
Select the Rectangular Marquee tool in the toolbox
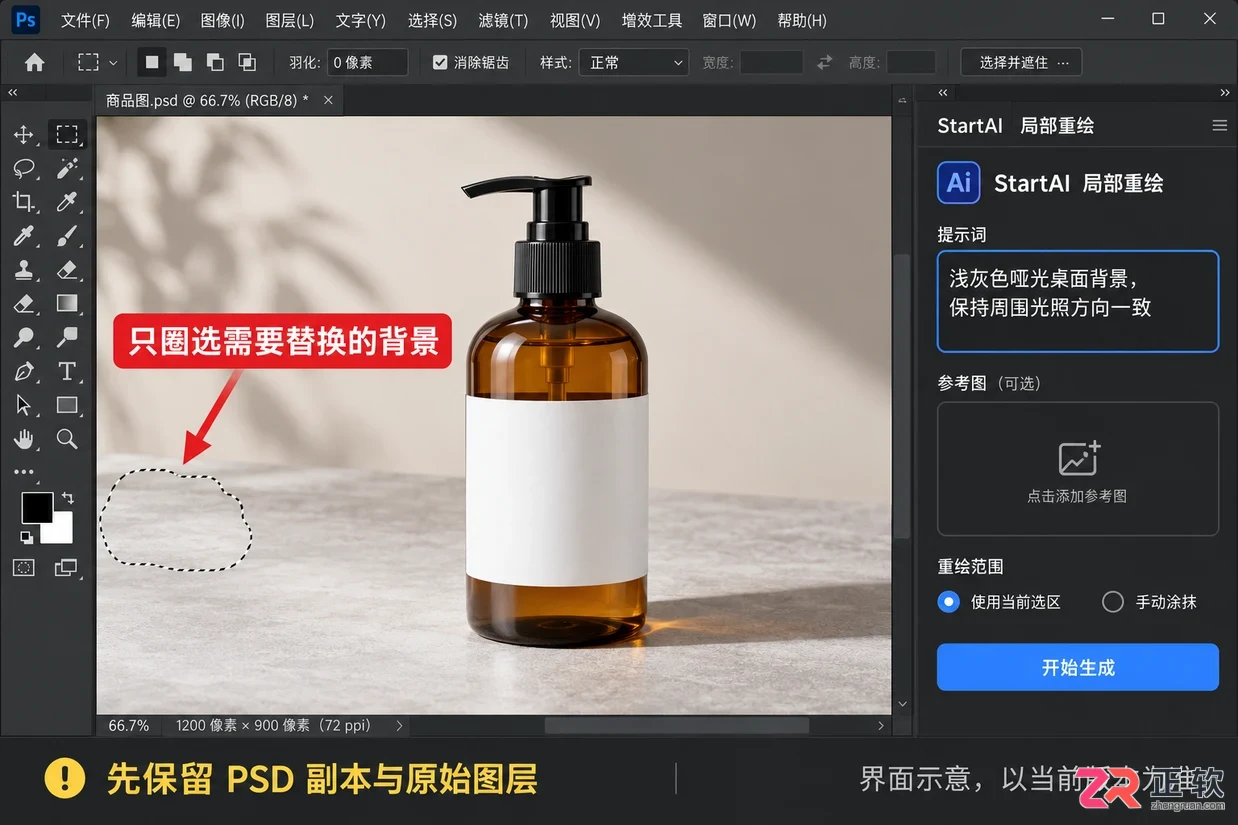click(67, 134)
